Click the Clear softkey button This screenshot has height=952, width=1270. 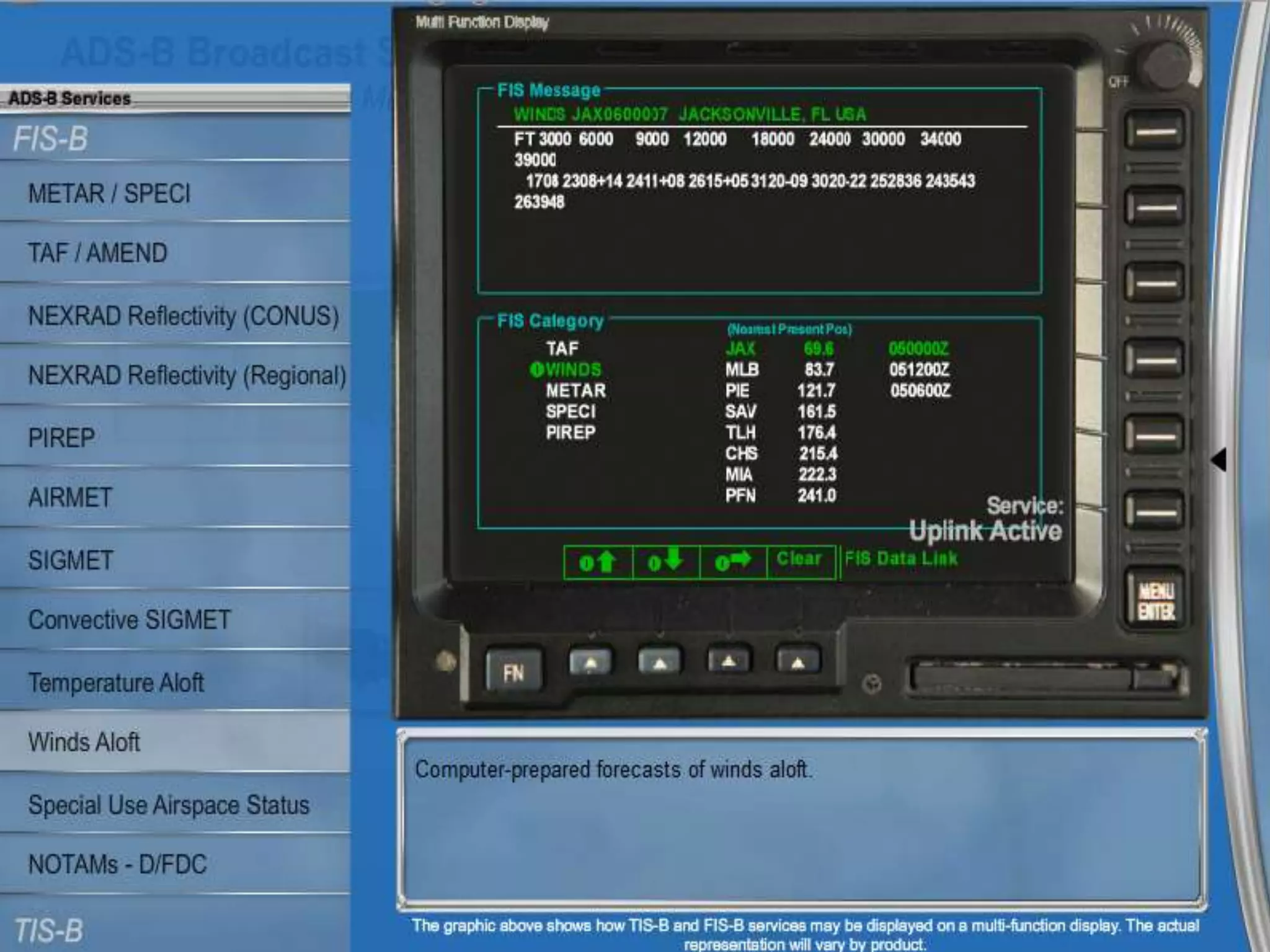coord(799,560)
